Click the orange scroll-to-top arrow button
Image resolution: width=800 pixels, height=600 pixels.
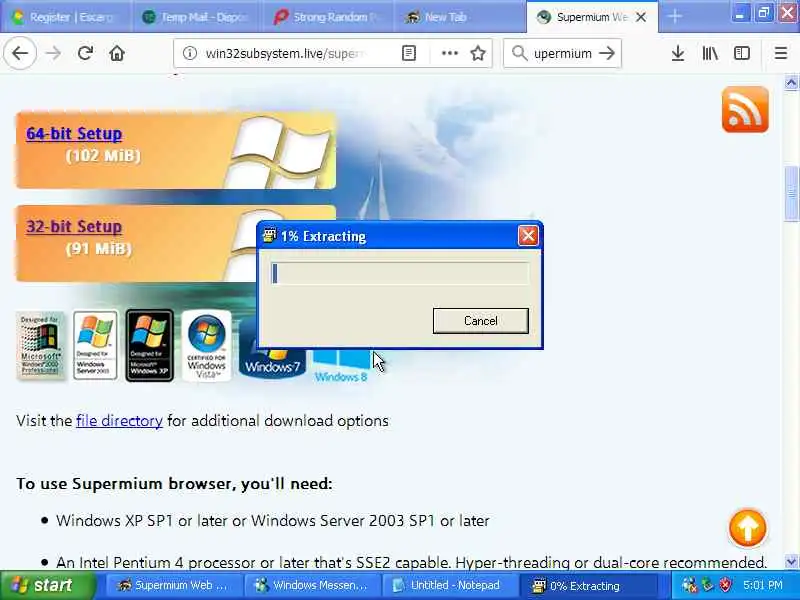point(747,528)
